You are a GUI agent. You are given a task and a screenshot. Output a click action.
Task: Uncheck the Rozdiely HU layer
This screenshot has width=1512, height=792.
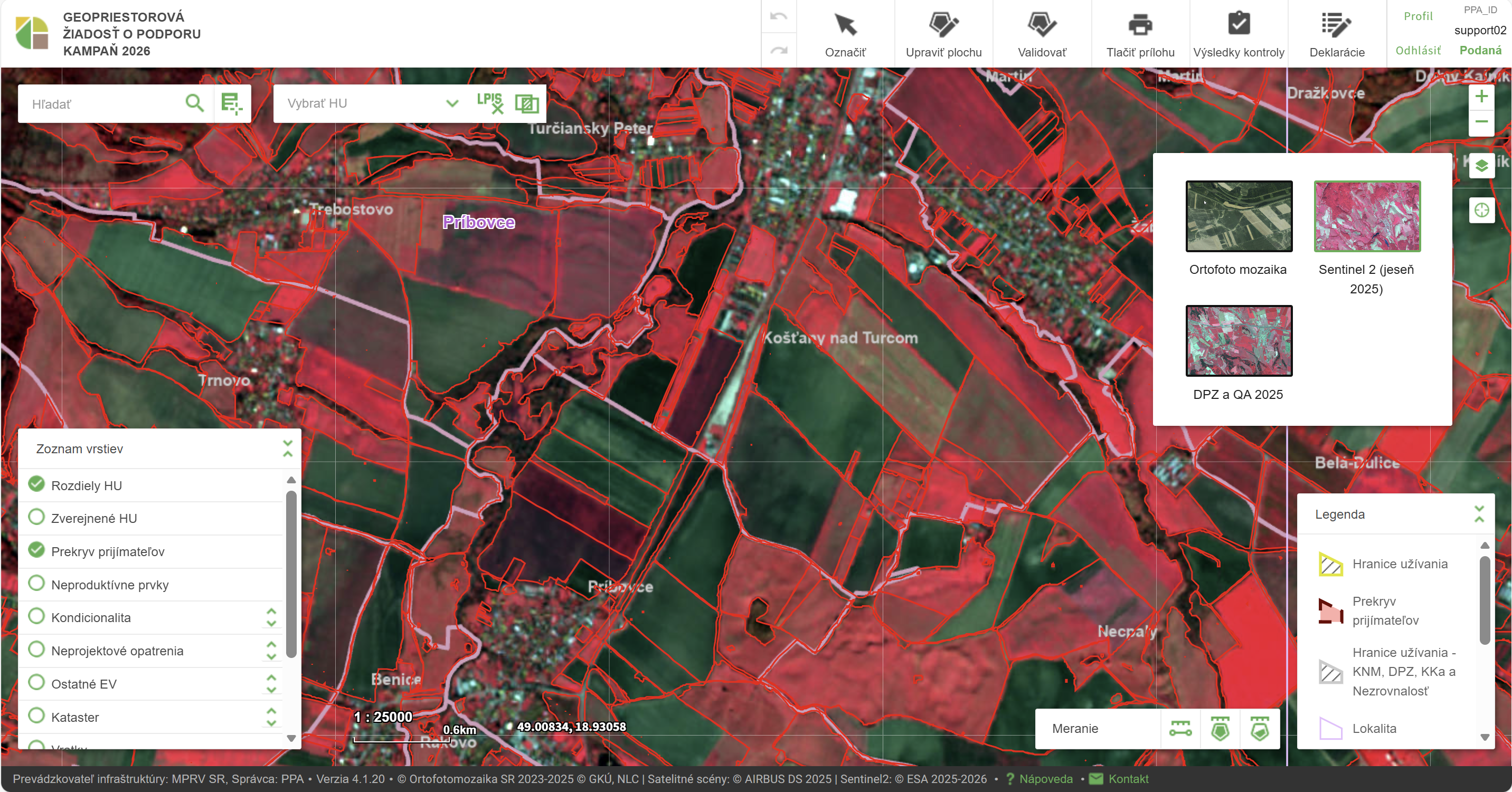tap(36, 484)
